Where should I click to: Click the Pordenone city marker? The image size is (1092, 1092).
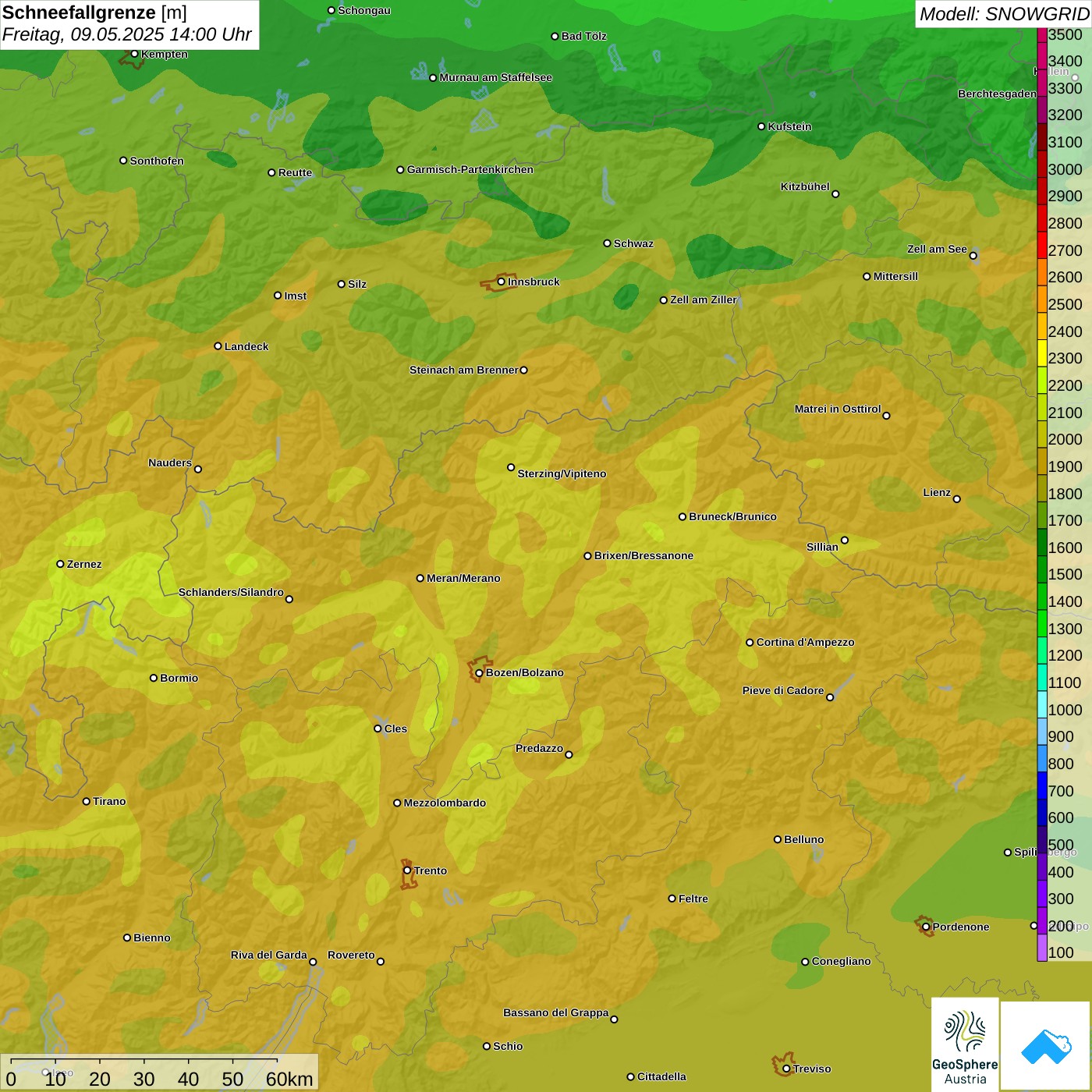tap(926, 927)
